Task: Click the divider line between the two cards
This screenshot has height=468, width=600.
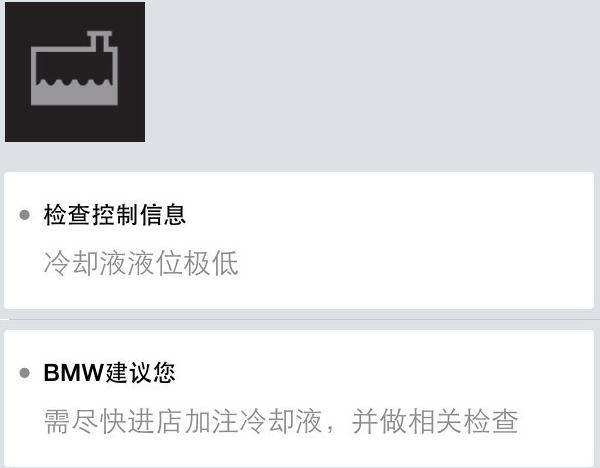Action: click(x=300, y=319)
